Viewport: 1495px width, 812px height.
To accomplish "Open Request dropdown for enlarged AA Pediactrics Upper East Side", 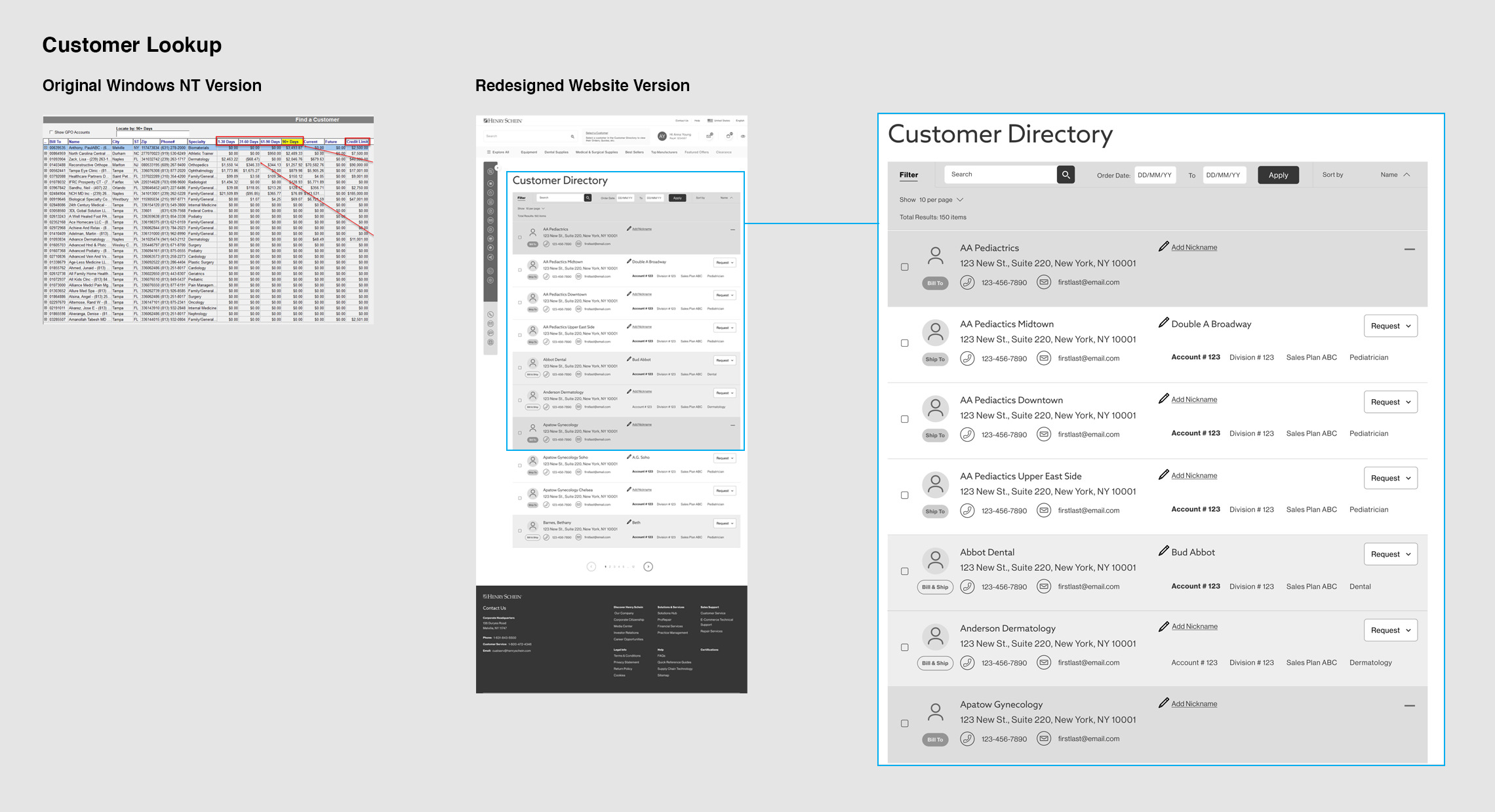I will point(1390,478).
